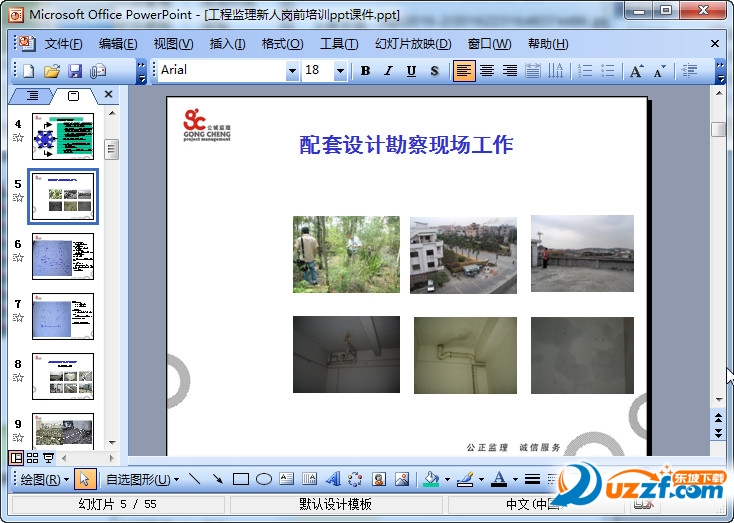Switch to Slide Sorter view
734x523 pixels.
pyautogui.click(x=32, y=458)
